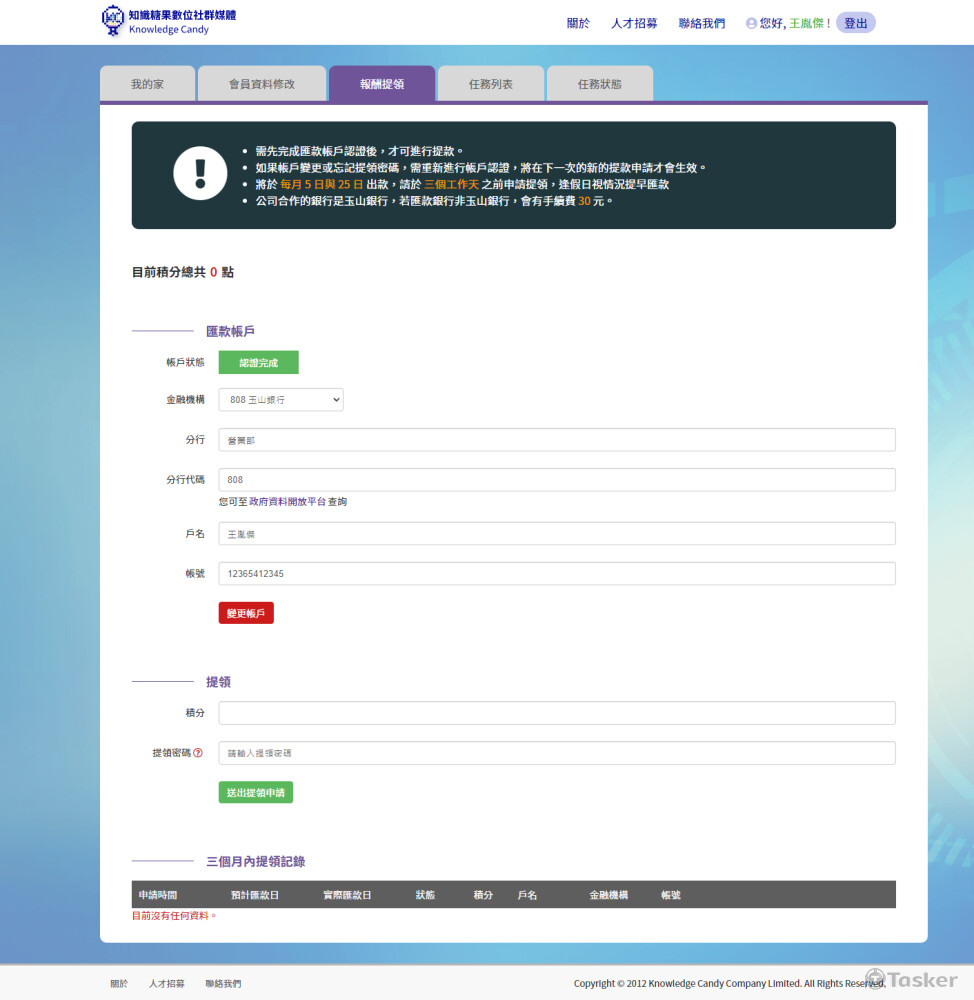Click the exclamation warning icon in notice

click(200, 173)
